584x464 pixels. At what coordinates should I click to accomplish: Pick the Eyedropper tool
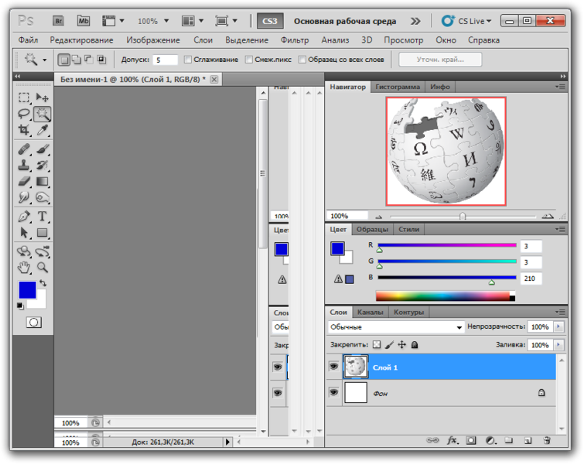(42, 130)
